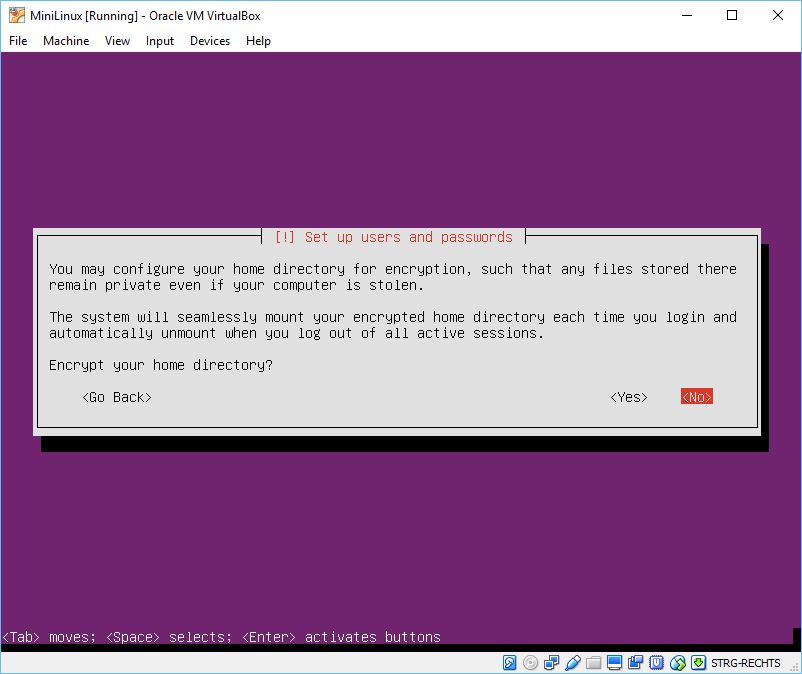Open the Machine menu

coord(66,41)
